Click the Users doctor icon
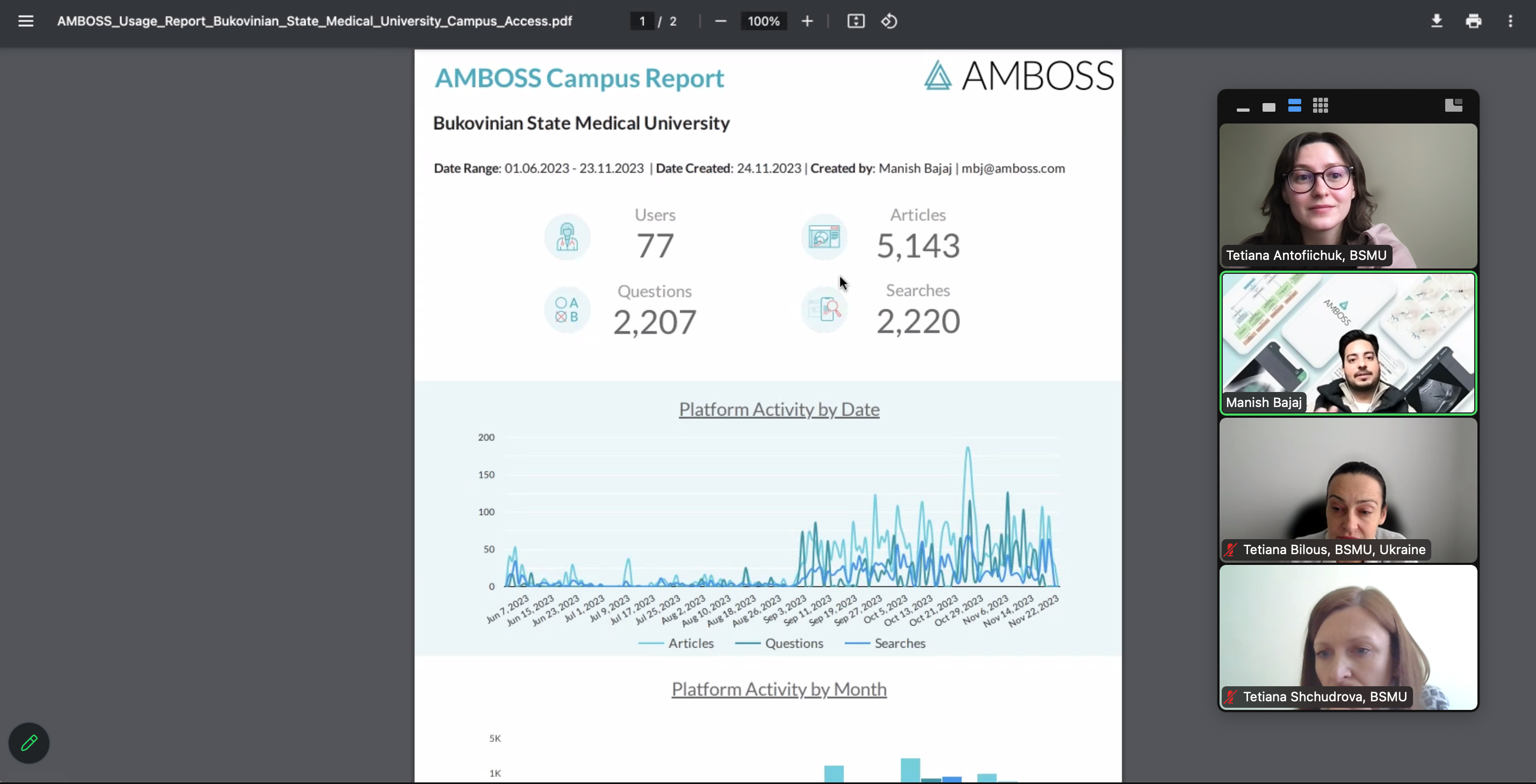The image size is (1536, 784). [x=567, y=237]
